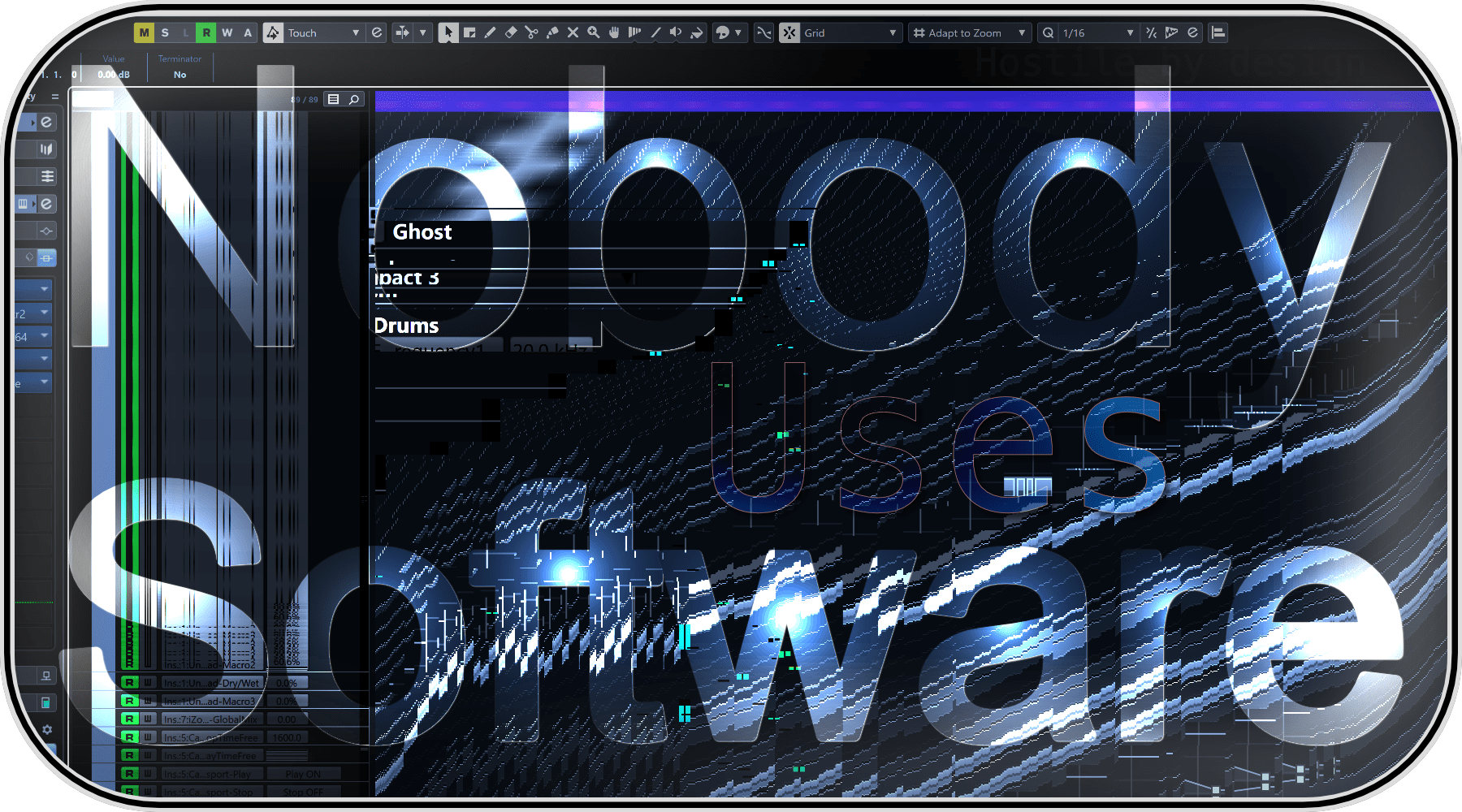
Task: Click the Solo S button
Action: coord(165,32)
